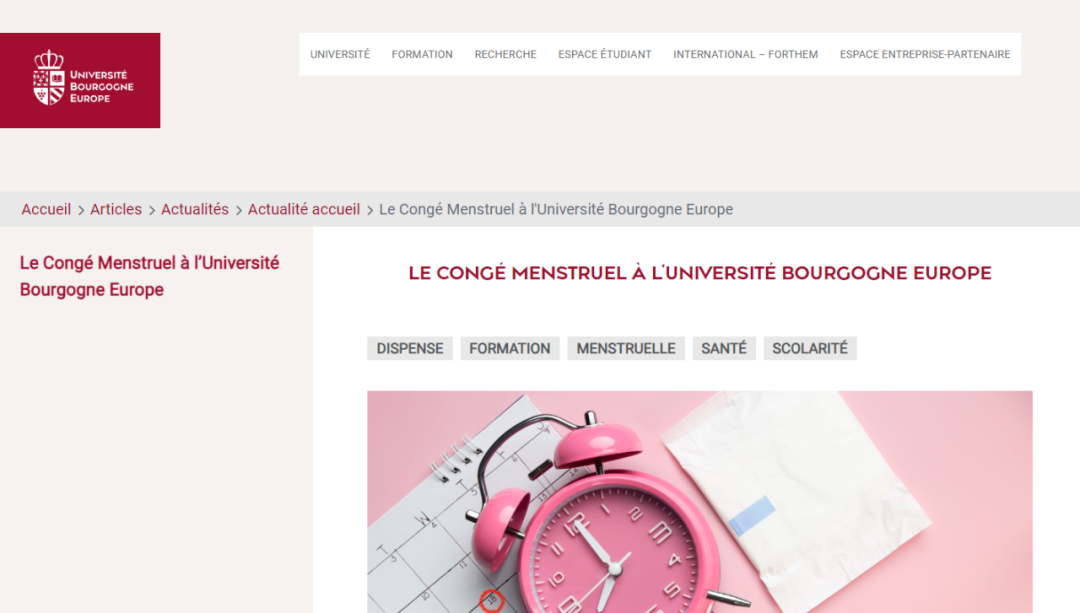Open the Formation navigation menu
1080x613 pixels.
coord(422,54)
